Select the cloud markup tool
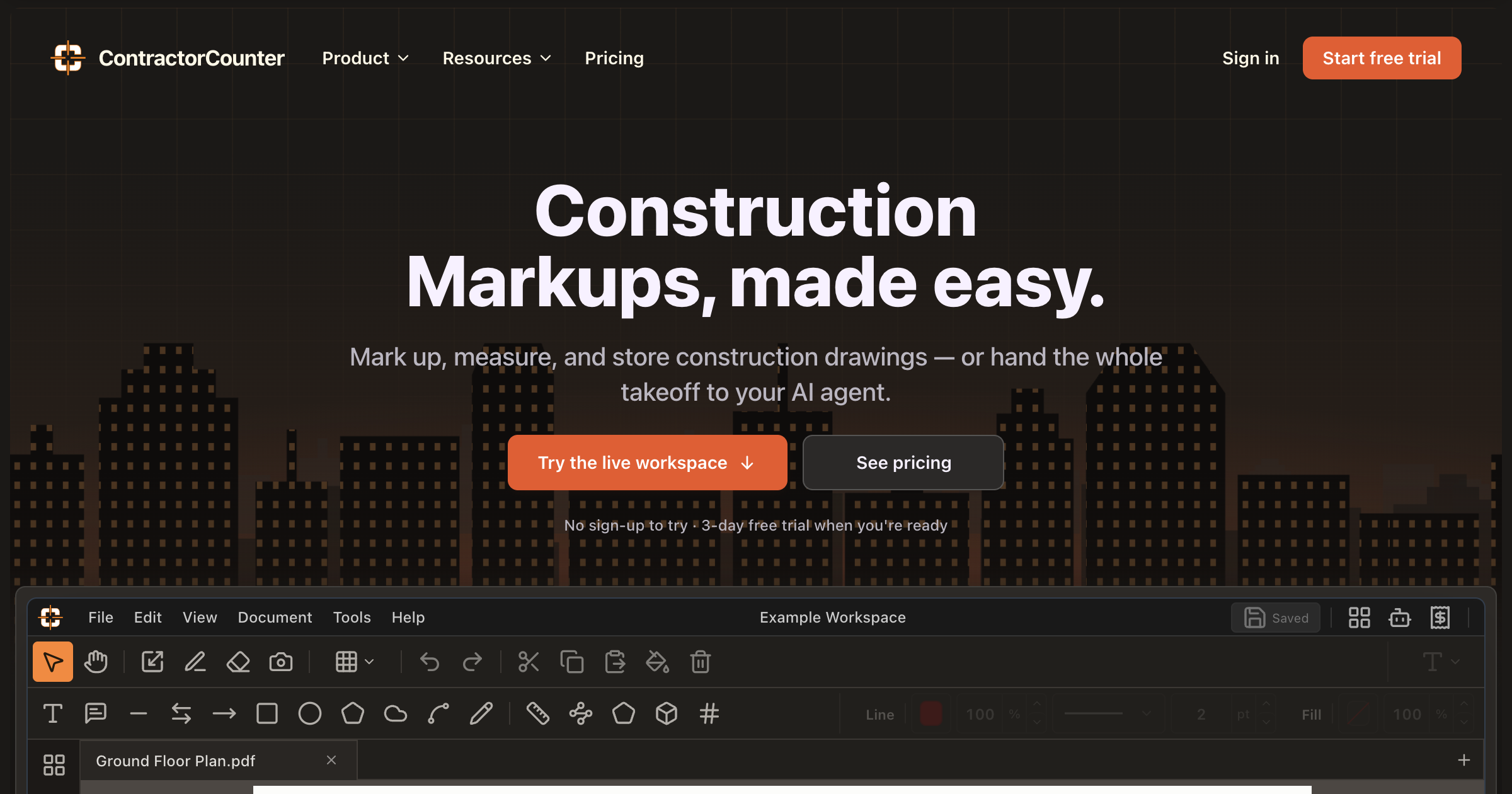1512x794 pixels. point(396,713)
